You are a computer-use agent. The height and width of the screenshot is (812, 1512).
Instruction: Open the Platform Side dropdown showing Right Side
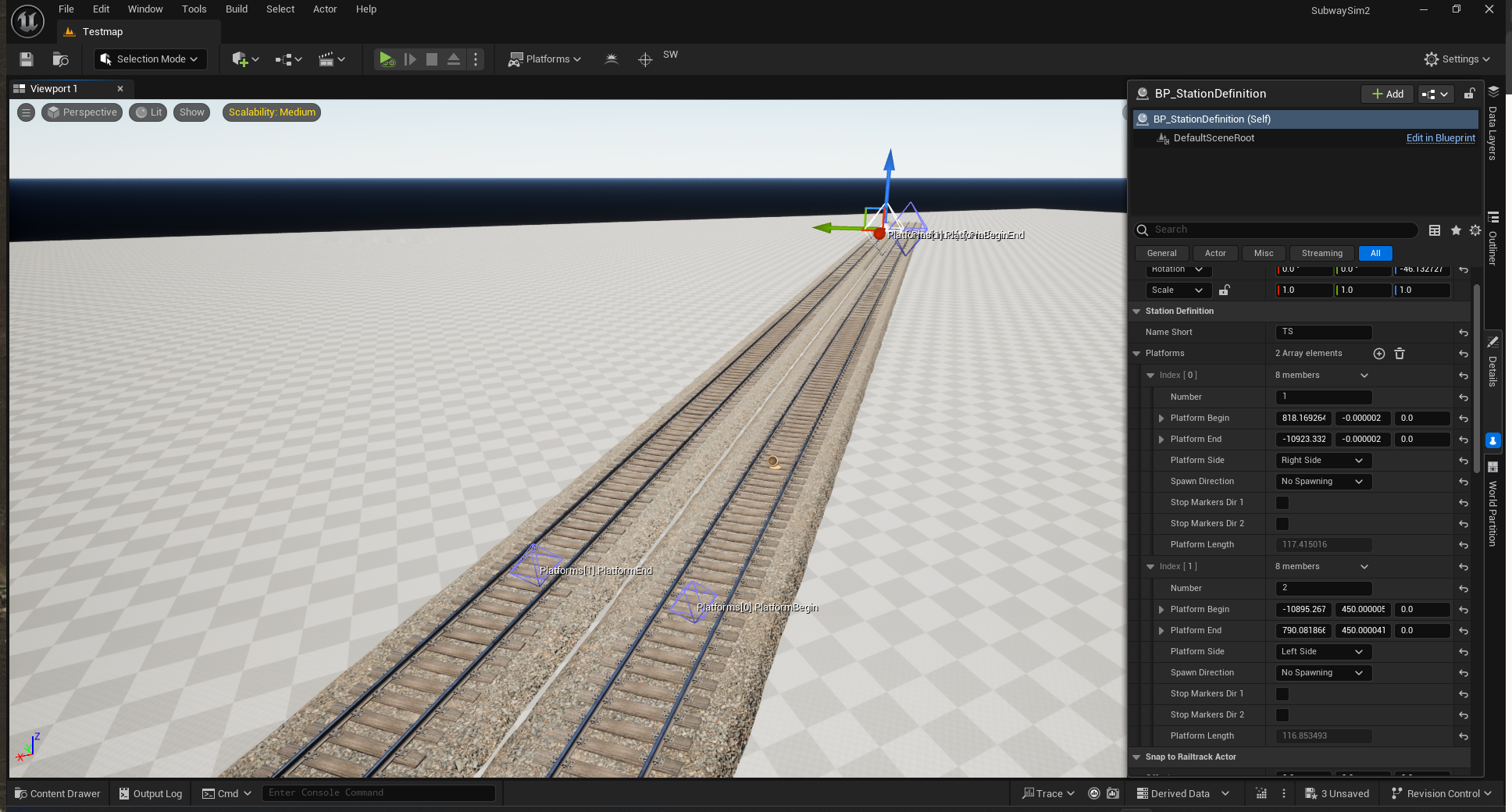click(1323, 461)
